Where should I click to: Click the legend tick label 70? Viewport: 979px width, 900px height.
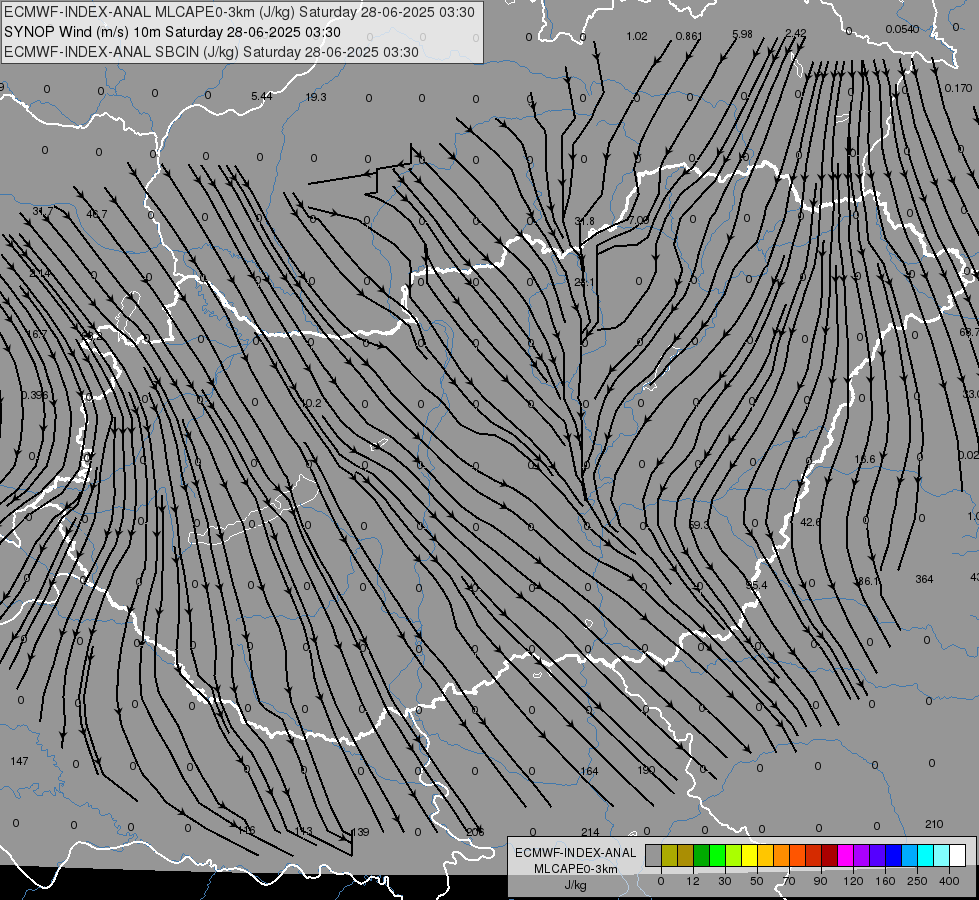point(789,881)
